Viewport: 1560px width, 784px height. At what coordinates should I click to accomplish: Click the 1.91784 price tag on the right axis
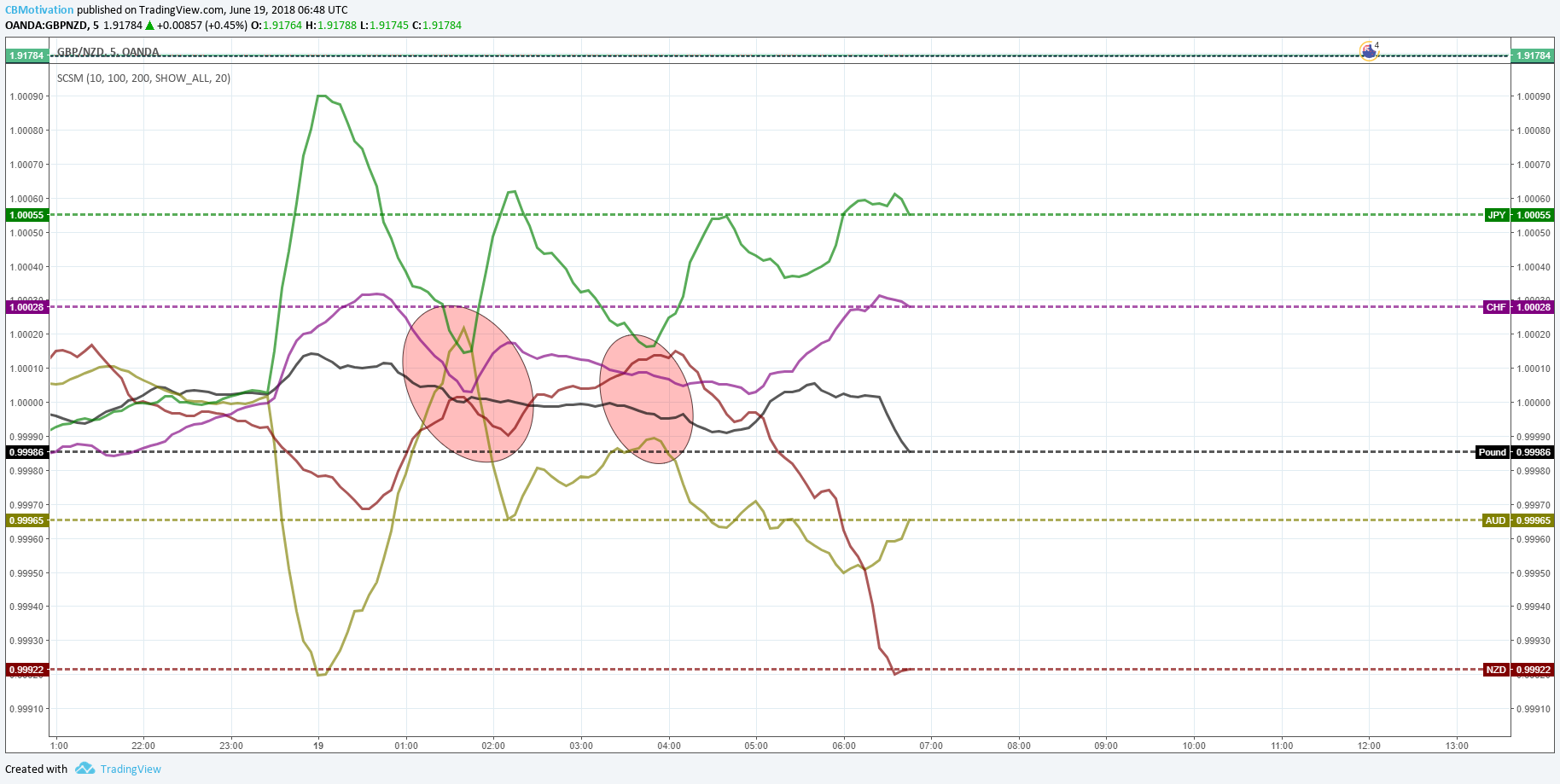coord(1534,55)
